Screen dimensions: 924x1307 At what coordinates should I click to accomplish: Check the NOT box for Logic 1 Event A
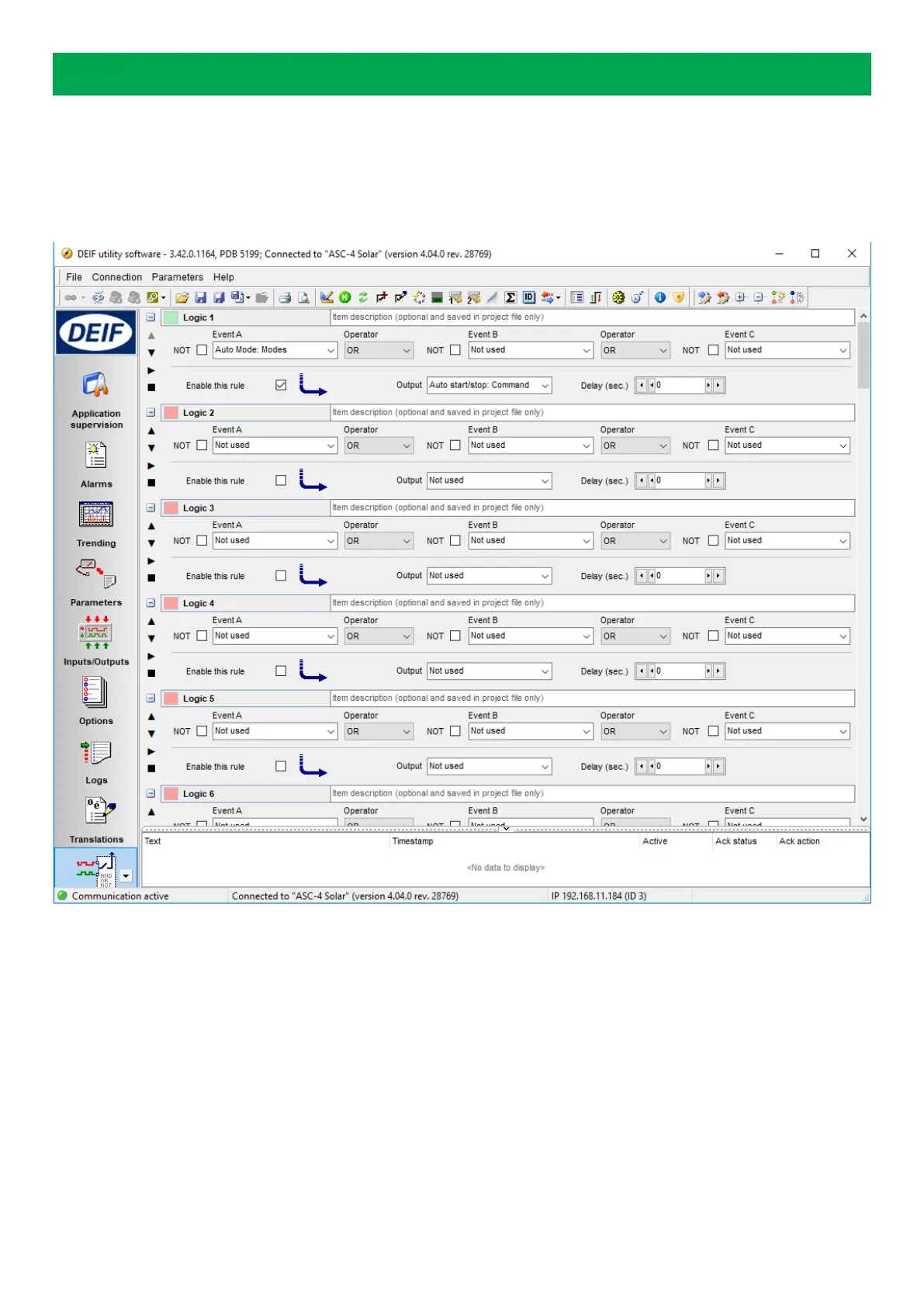[x=202, y=351]
